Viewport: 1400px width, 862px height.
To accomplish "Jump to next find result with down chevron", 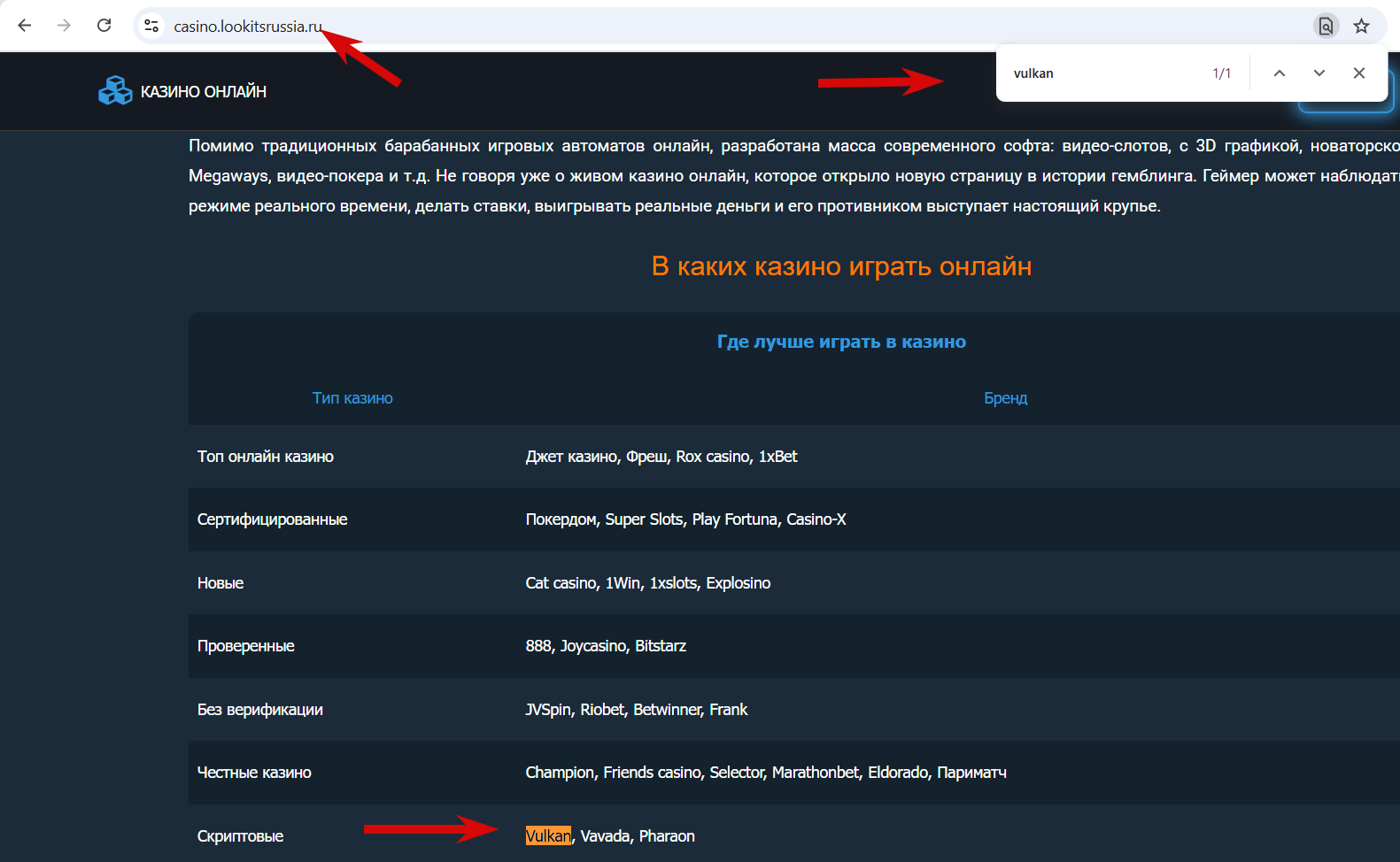I will coord(1319,73).
